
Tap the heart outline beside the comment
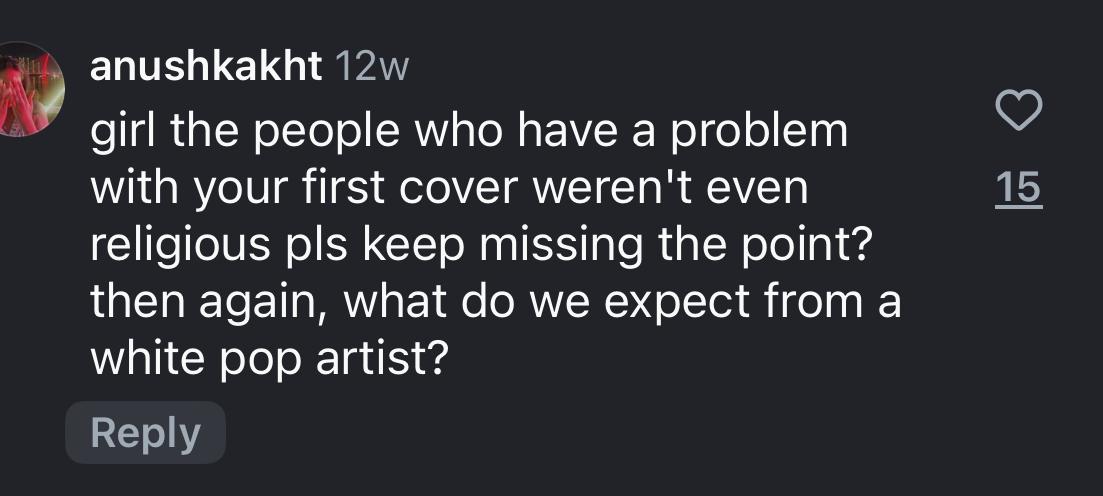coord(1018,111)
